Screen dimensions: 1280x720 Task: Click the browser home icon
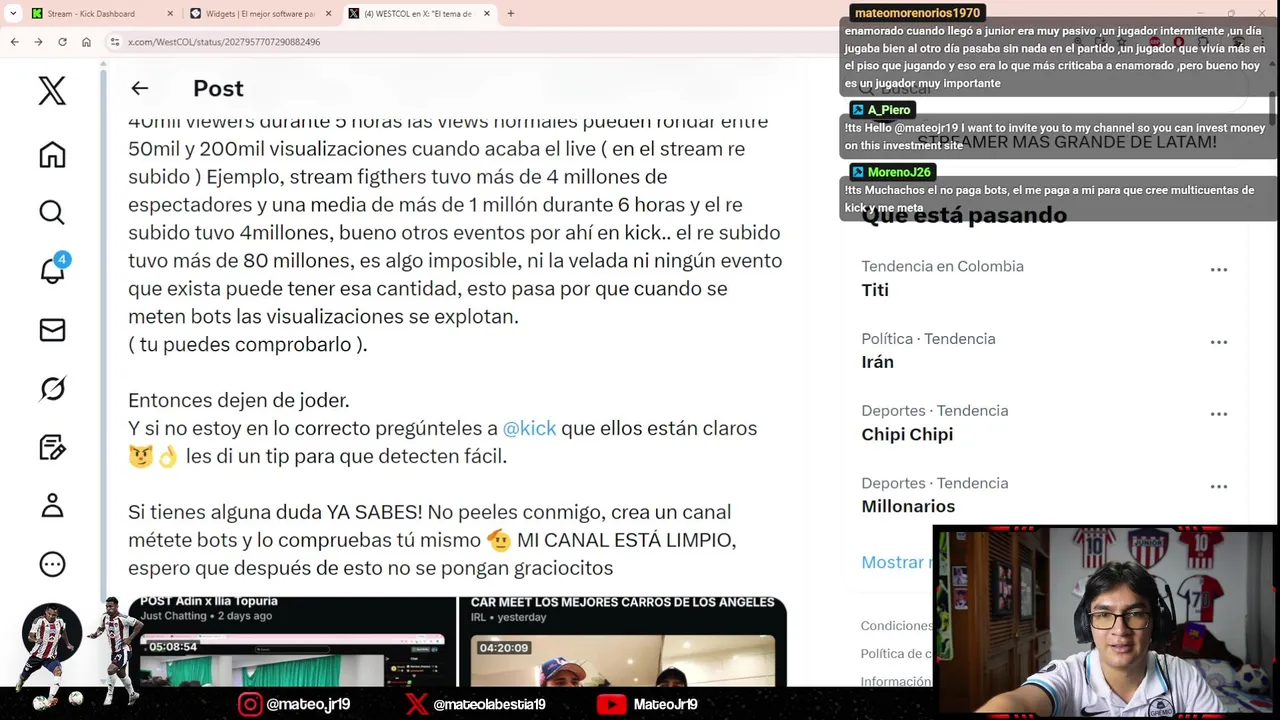(x=86, y=42)
